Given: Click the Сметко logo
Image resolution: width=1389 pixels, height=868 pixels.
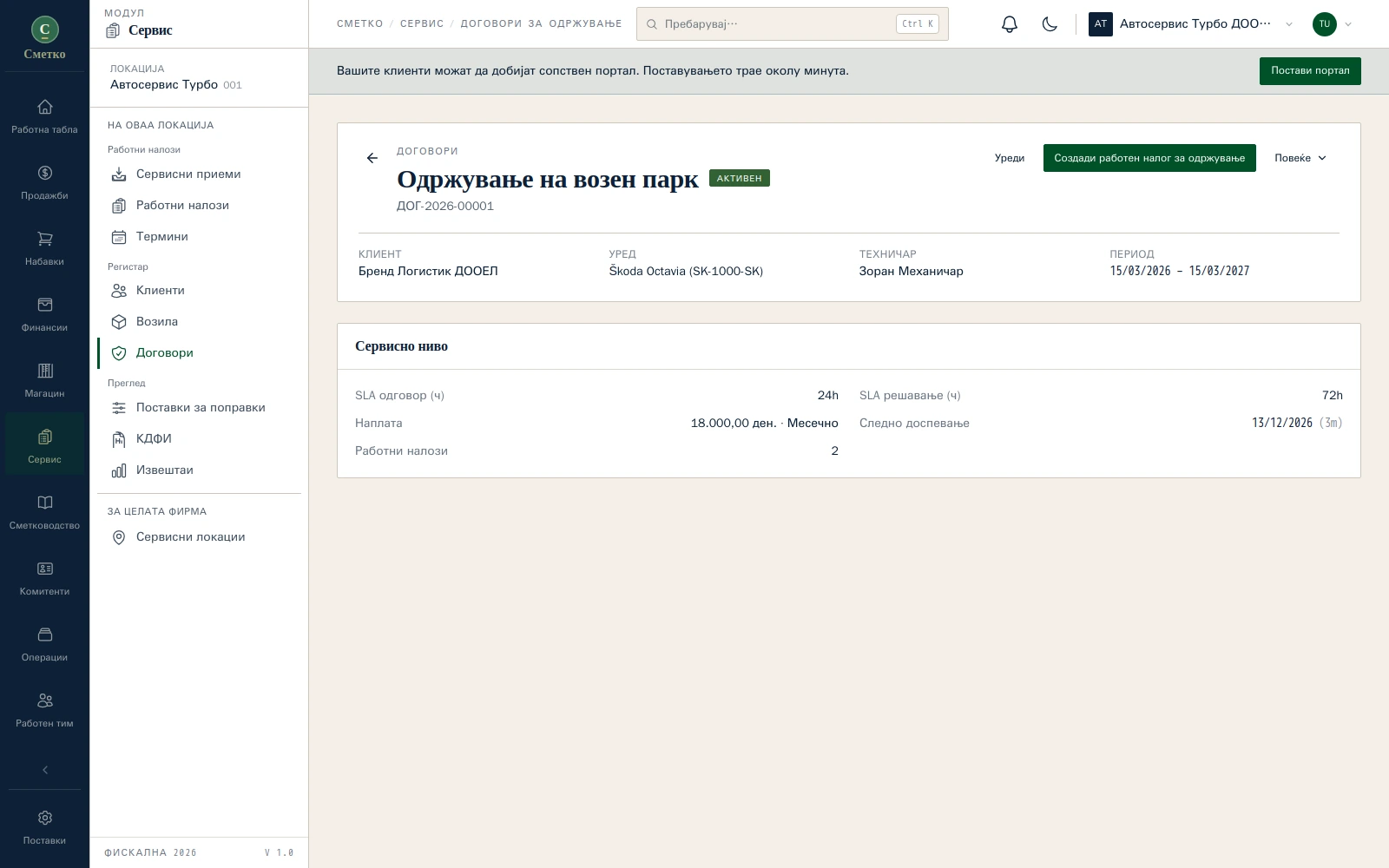Looking at the screenshot, I should pyautogui.click(x=44, y=38).
